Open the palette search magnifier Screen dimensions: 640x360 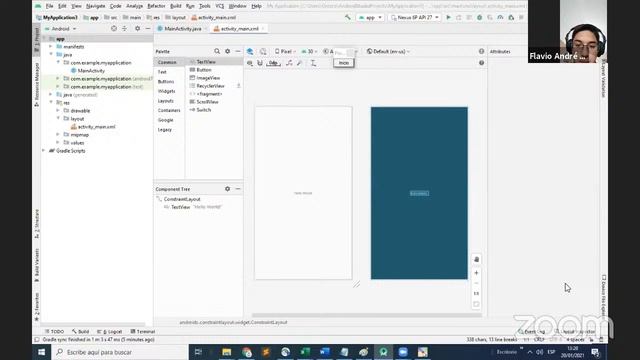217,51
